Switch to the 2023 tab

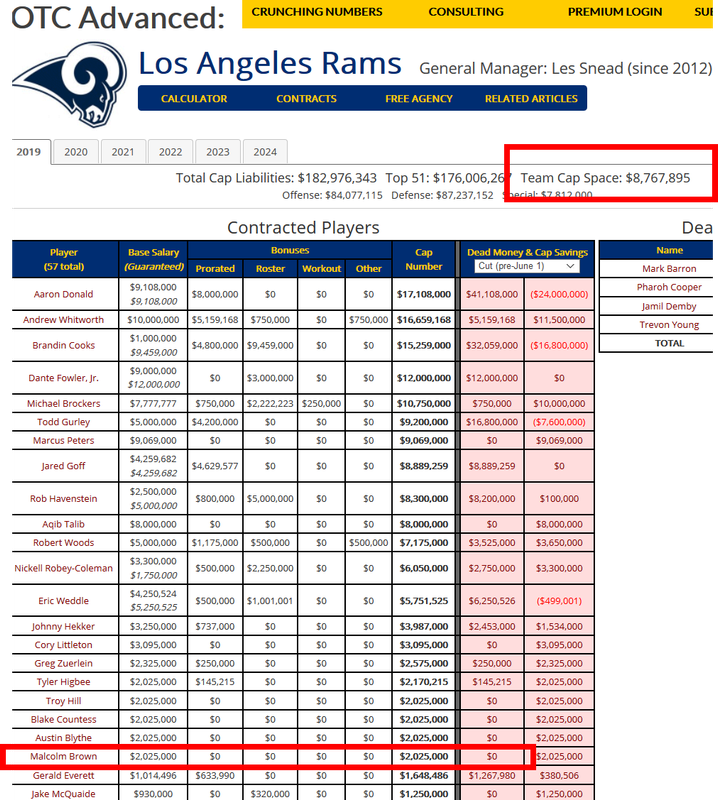(218, 152)
